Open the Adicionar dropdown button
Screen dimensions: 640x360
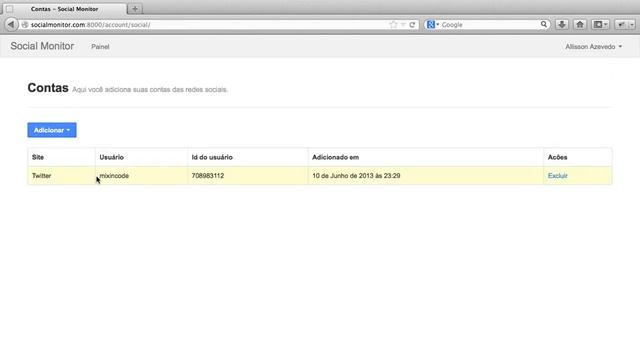coord(52,130)
